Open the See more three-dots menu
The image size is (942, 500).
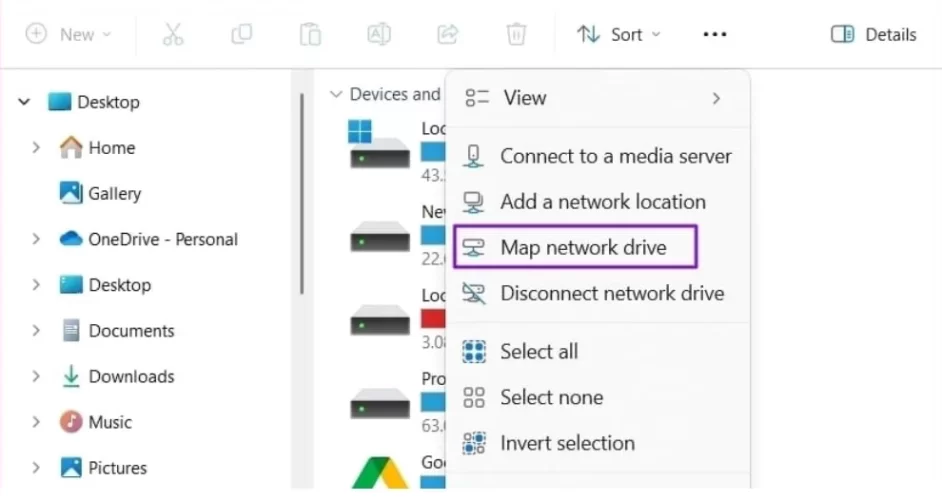714,34
